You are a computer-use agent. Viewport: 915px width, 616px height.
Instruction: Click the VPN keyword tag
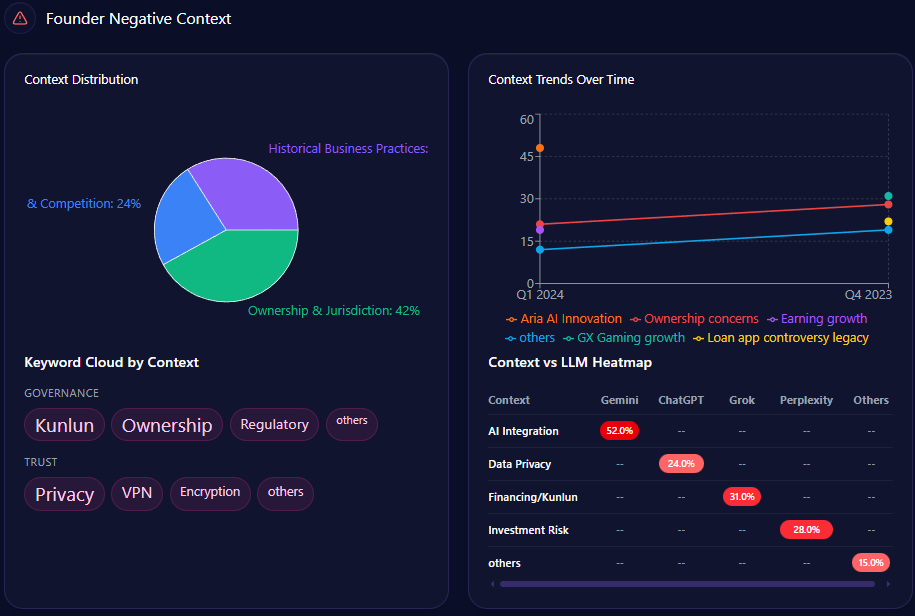pos(136,494)
